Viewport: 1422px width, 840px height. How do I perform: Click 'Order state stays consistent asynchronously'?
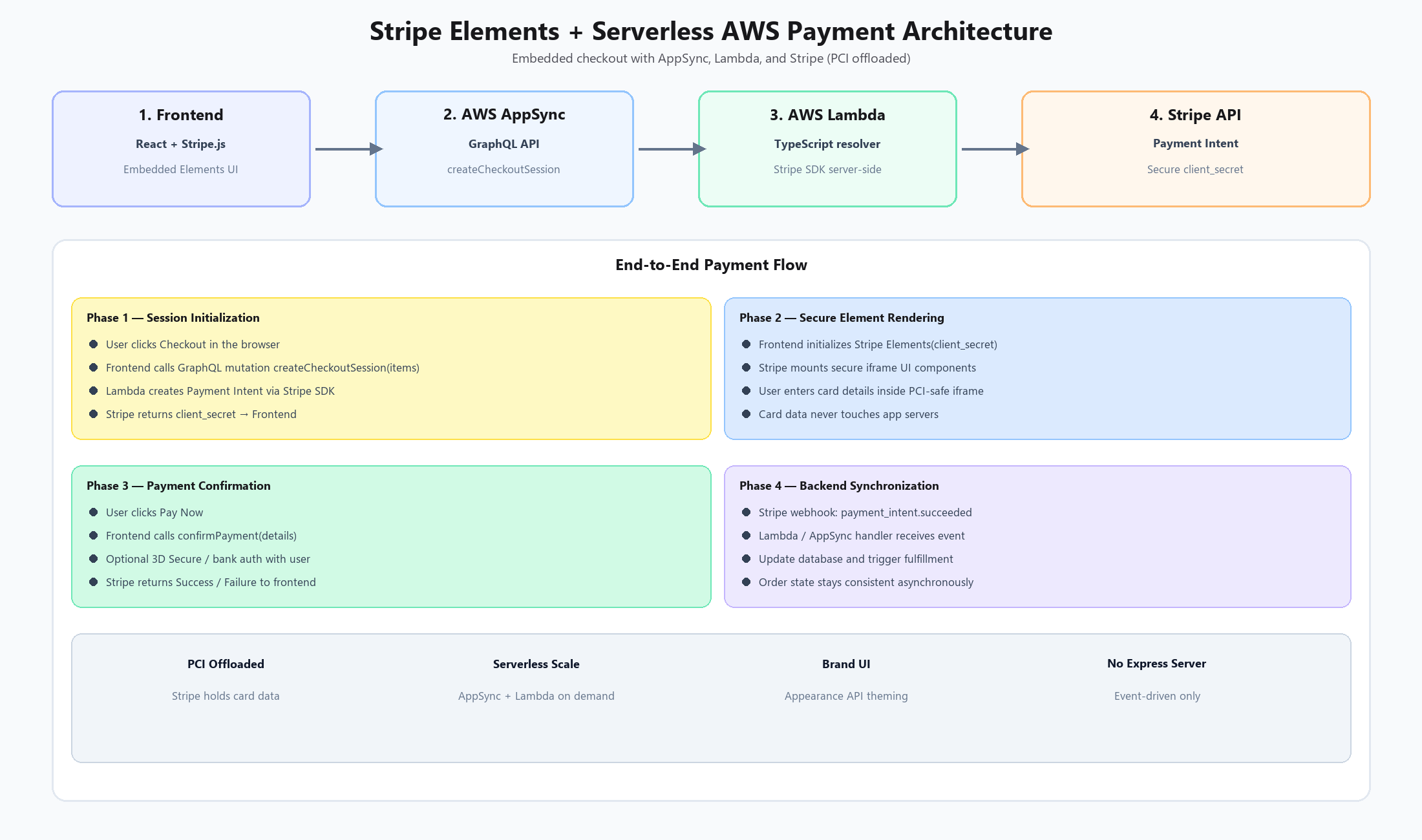click(866, 582)
